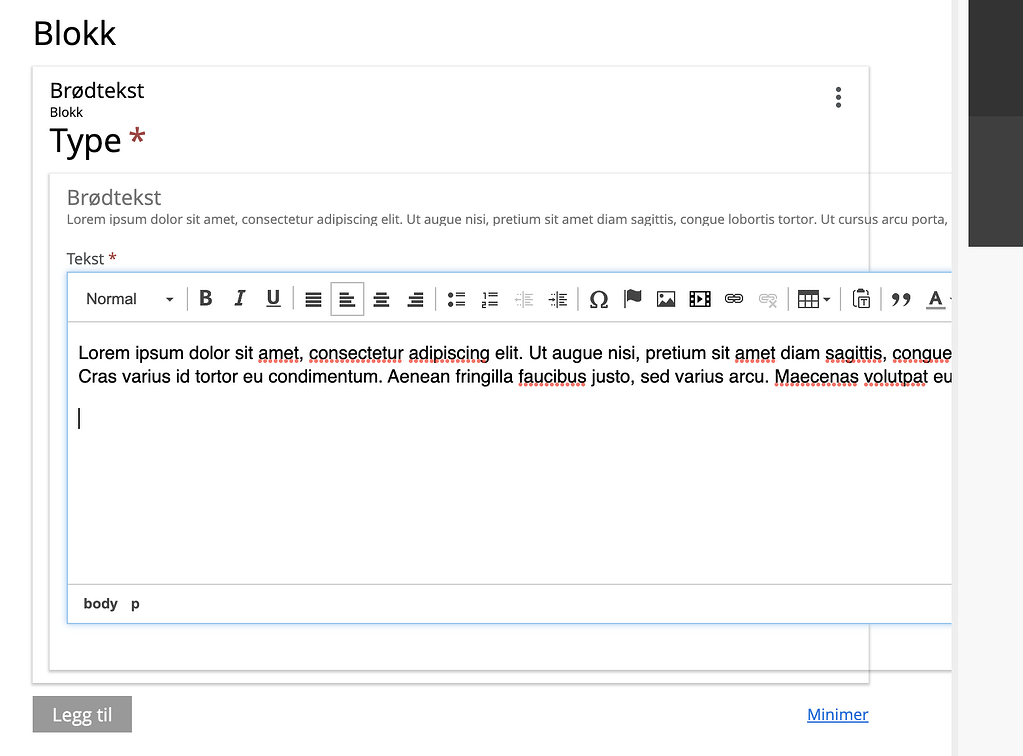This screenshot has height=756, width=1023.
Task: Insert a media embed
Action: point(699,298)
